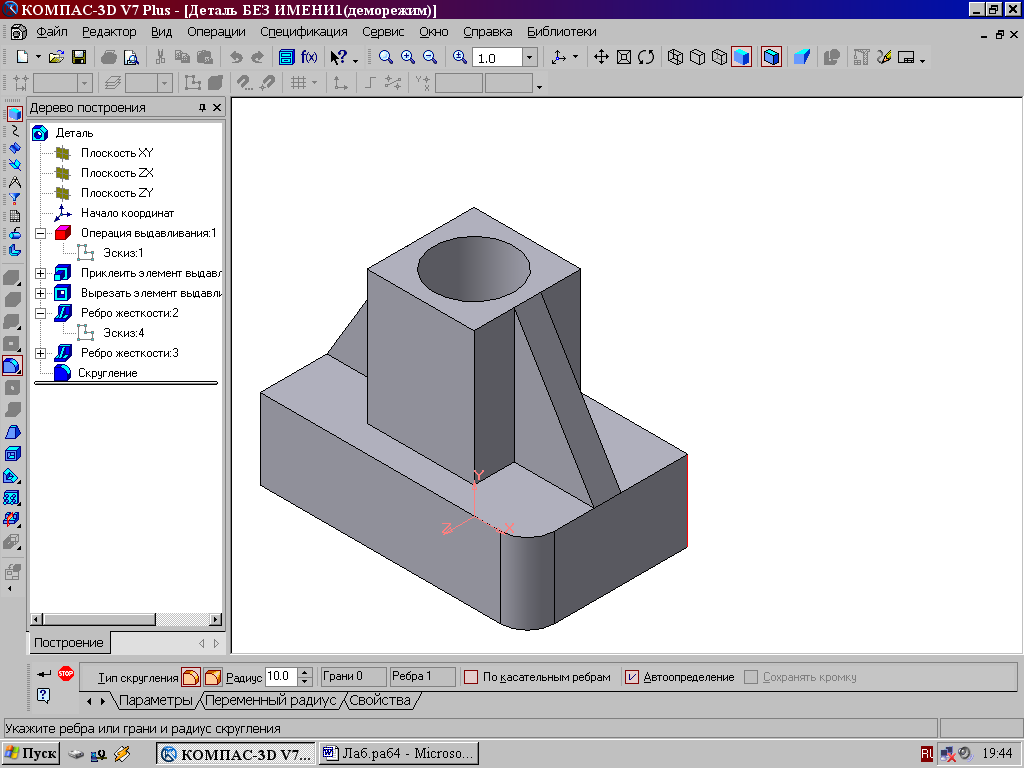Viewport: 1024px width, 768px height.
Task: Switch to Лаб.раб4 Microsoft Word taskbar button
Action: point(398,753)
